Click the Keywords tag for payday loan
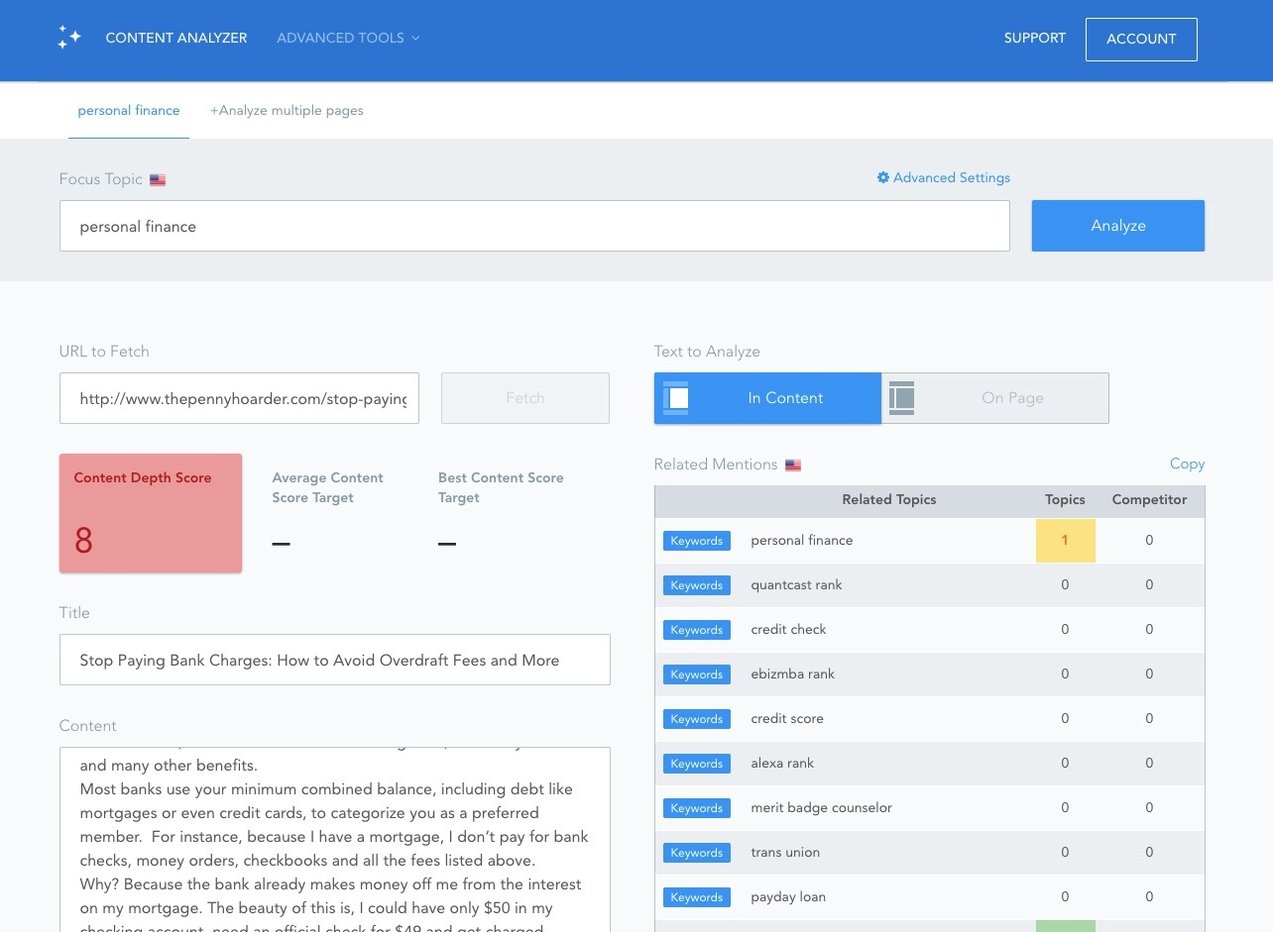Image resolution: width=1273 pixels, height=932 pixels. point(697,897)
